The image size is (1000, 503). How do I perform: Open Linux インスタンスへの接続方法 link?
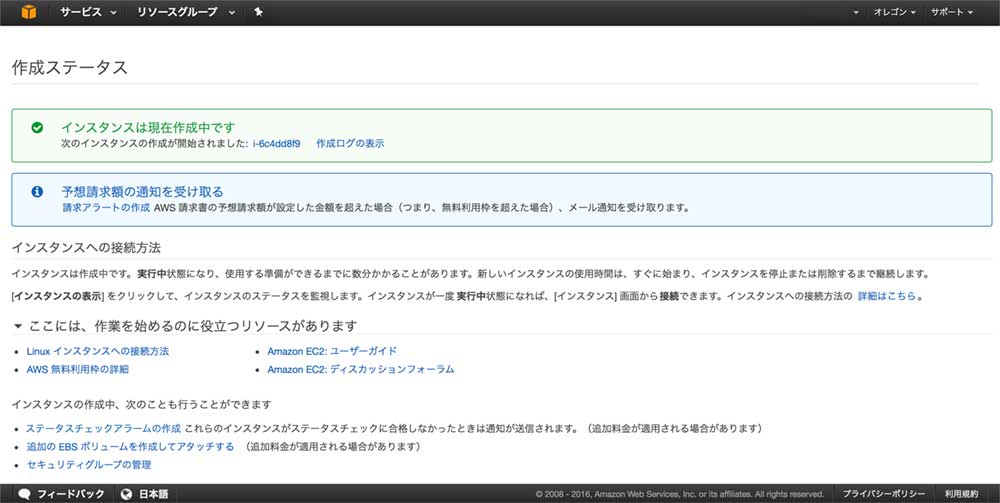click(x=98, y=351)
